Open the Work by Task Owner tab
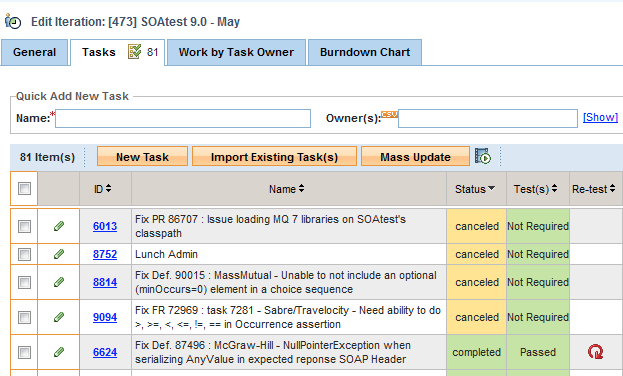 tap(236, 52)
